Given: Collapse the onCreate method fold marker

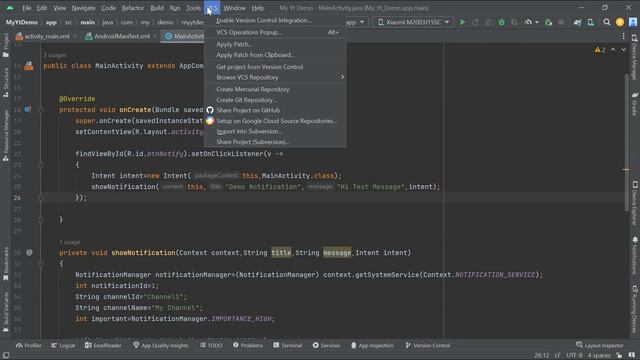Looking at the screenshot, I should 40,109.
